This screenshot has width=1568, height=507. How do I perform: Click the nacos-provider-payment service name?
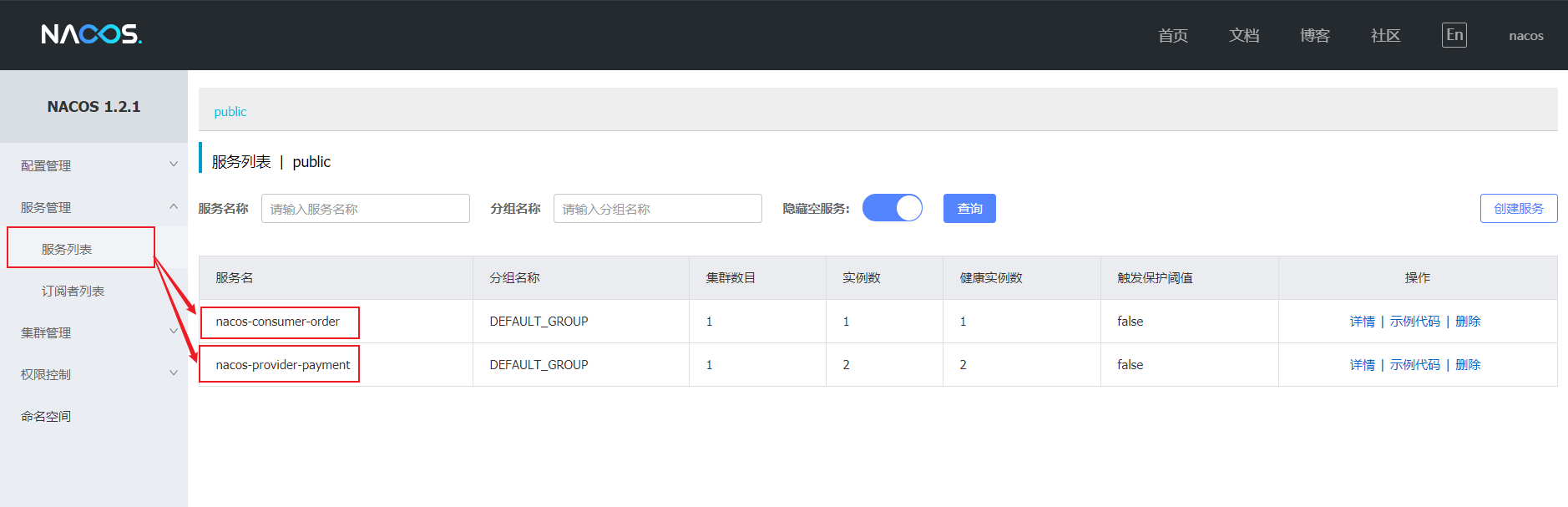pos(283,365)
